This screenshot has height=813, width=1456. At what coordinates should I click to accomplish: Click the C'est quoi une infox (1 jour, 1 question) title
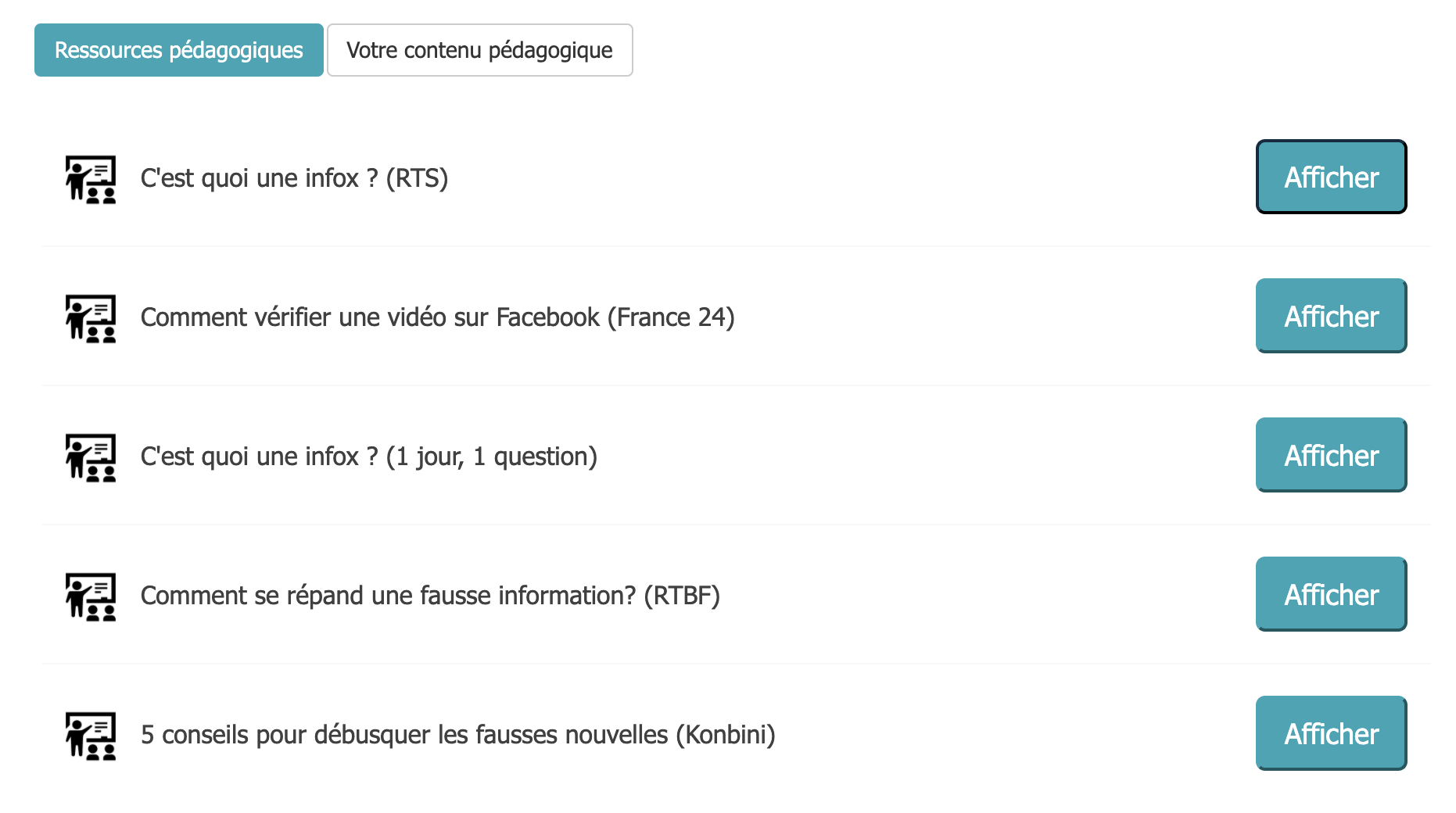(x=369, y=457)
